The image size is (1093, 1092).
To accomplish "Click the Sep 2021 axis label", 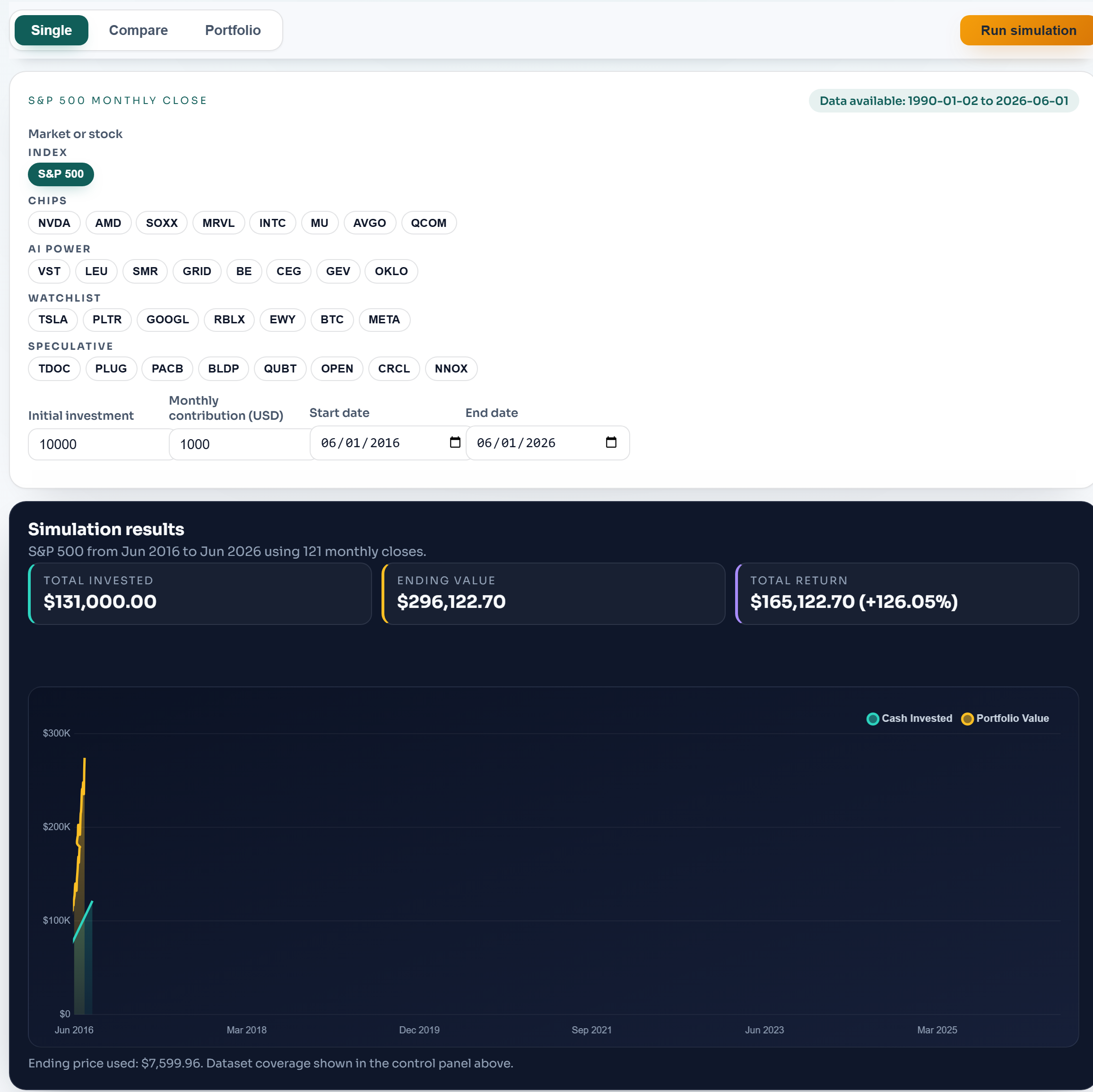I will tap(592, 1030).
